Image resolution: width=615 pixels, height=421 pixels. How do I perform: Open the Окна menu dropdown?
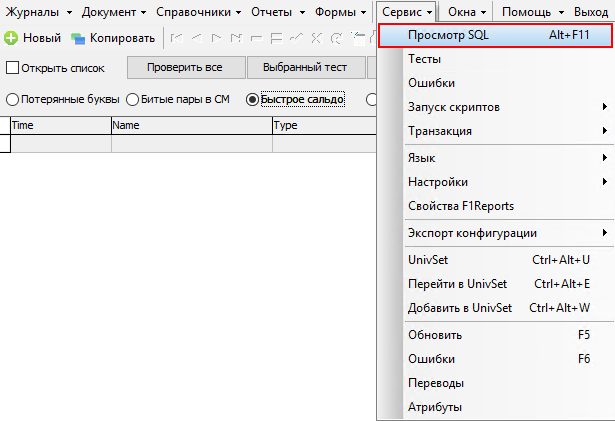click(467, 12)
